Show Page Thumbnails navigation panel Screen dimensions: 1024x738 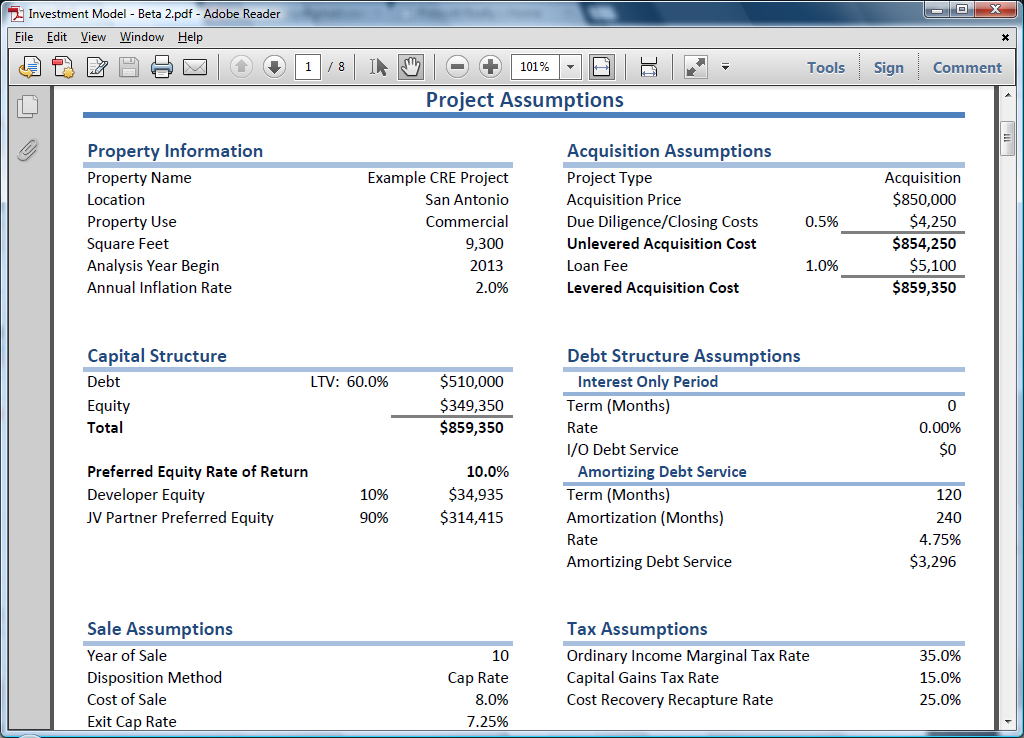pyautogui.click(x=27, y=106)
